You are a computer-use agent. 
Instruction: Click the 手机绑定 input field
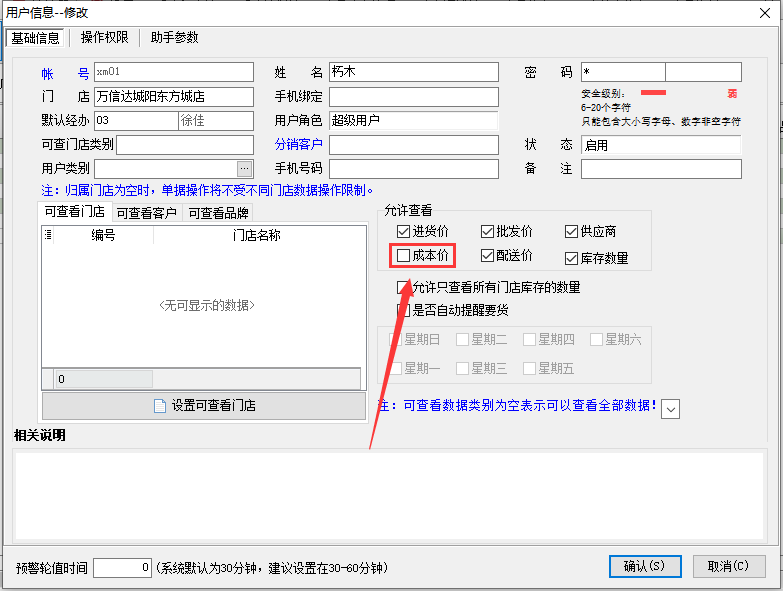click(414, 96)
